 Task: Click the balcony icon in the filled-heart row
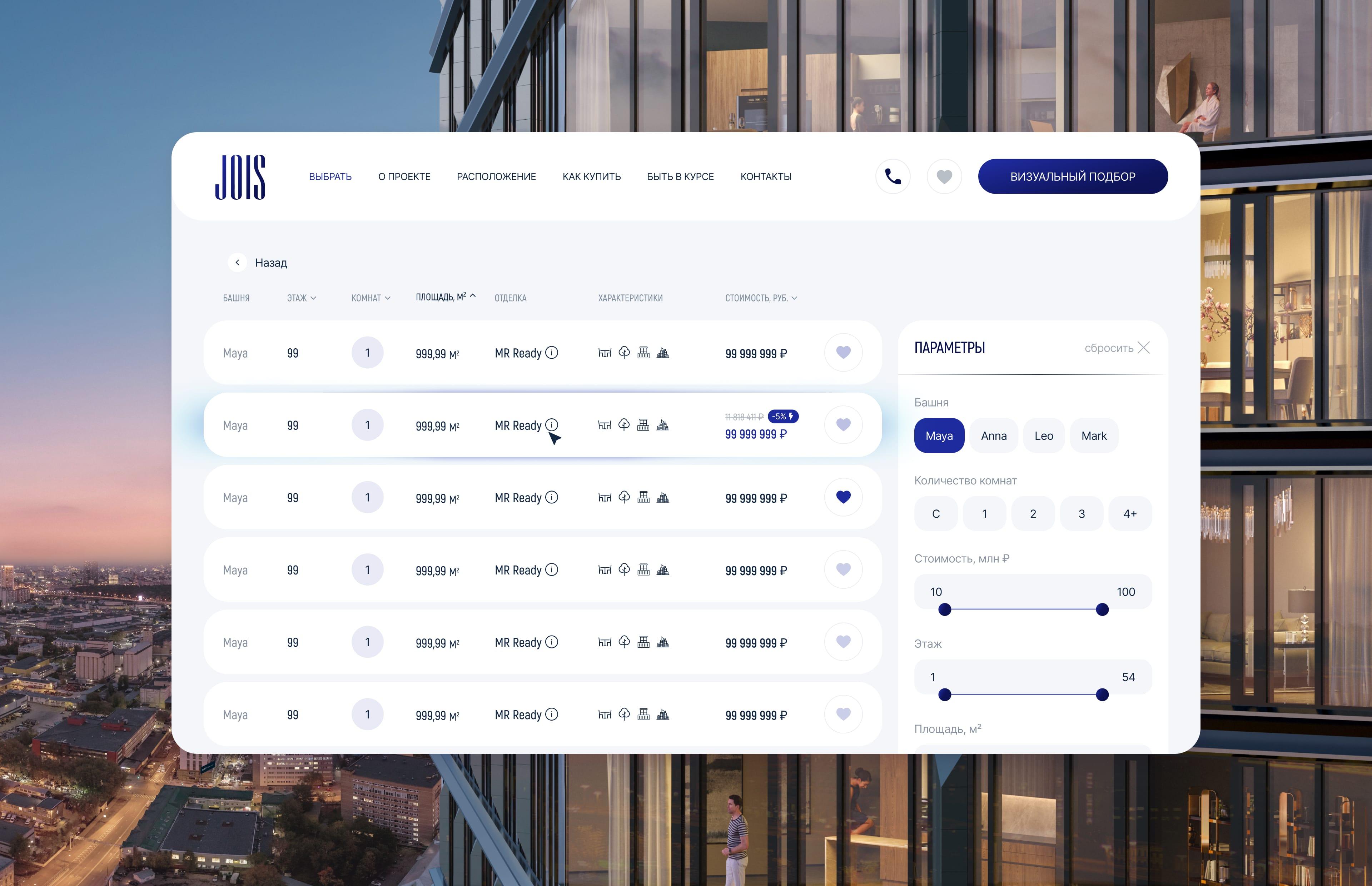tap(644, 497)
